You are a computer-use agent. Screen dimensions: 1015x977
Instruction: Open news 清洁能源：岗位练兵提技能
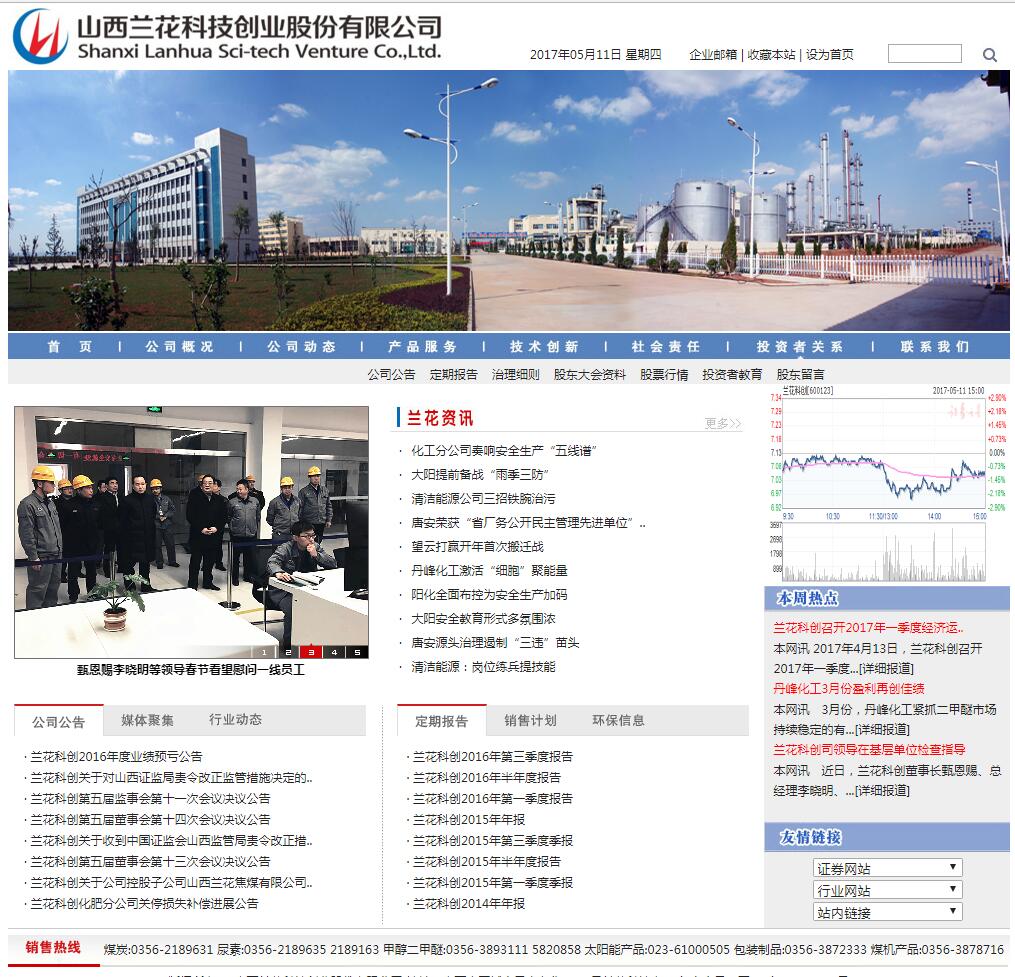[483, 666]
